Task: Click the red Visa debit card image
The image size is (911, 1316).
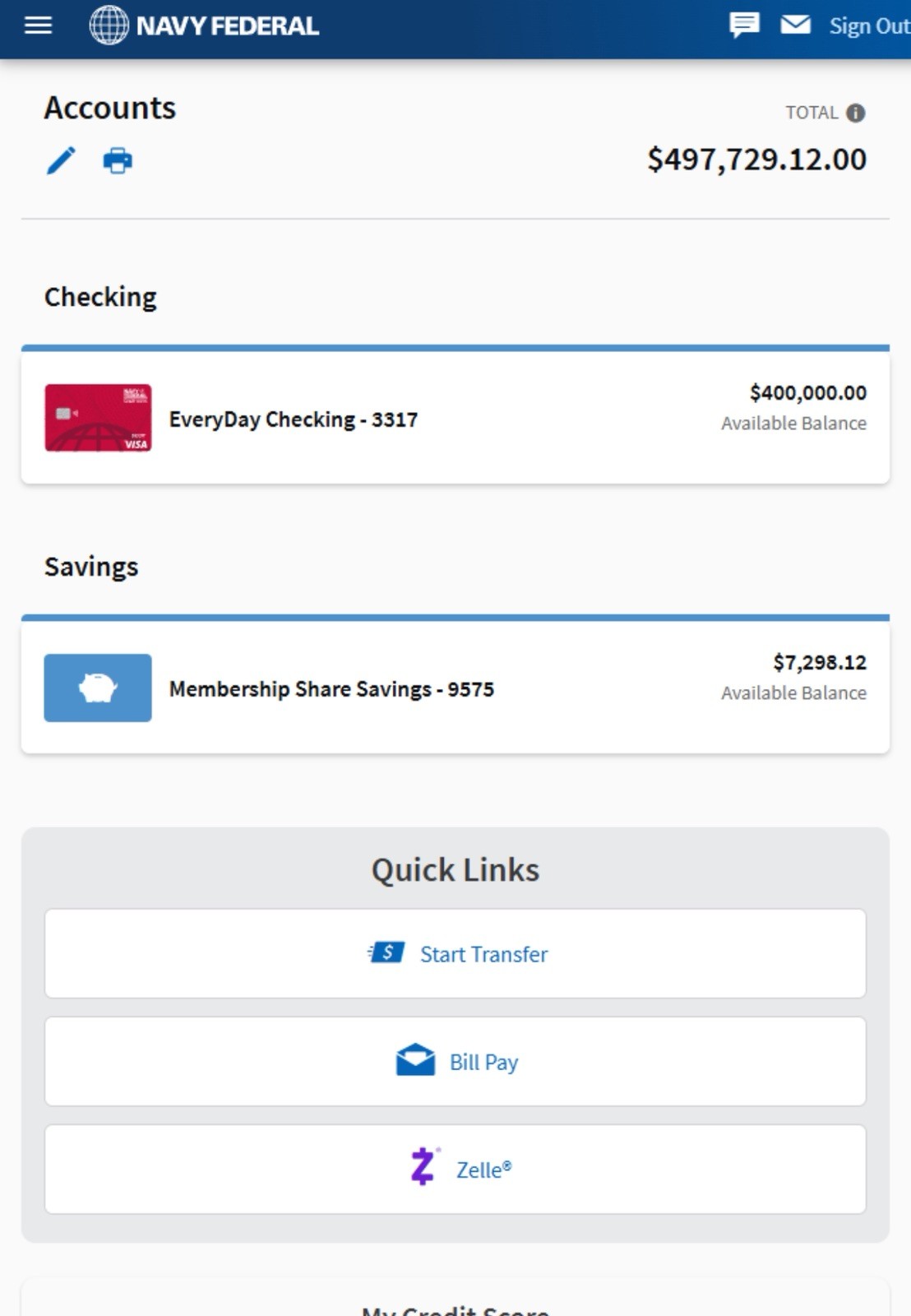Action: click(98, 418)
